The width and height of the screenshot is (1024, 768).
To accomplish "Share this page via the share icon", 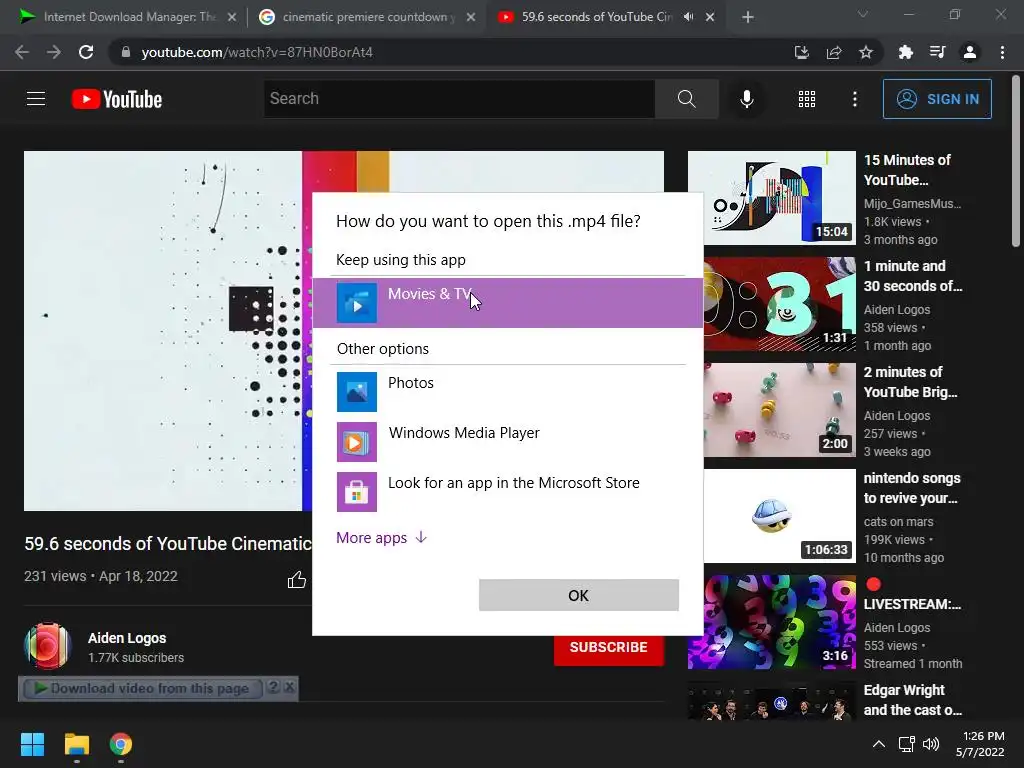I will point(834,52).
